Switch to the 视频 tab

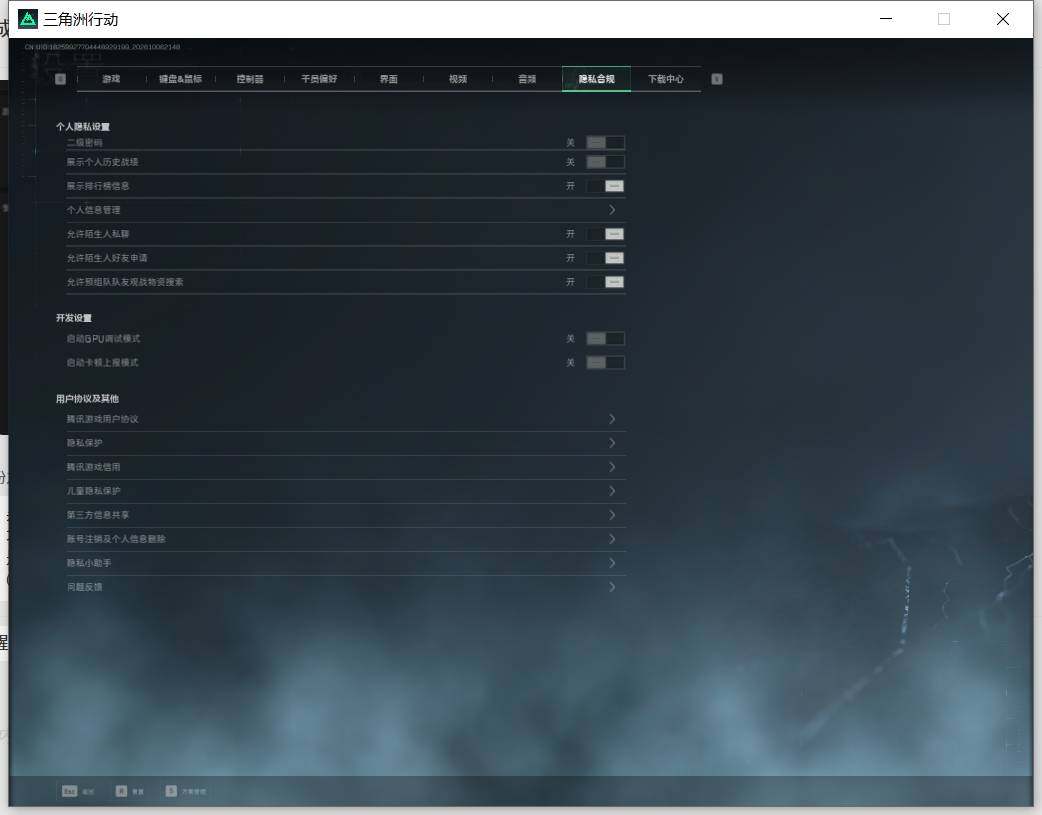click(458, 79)
